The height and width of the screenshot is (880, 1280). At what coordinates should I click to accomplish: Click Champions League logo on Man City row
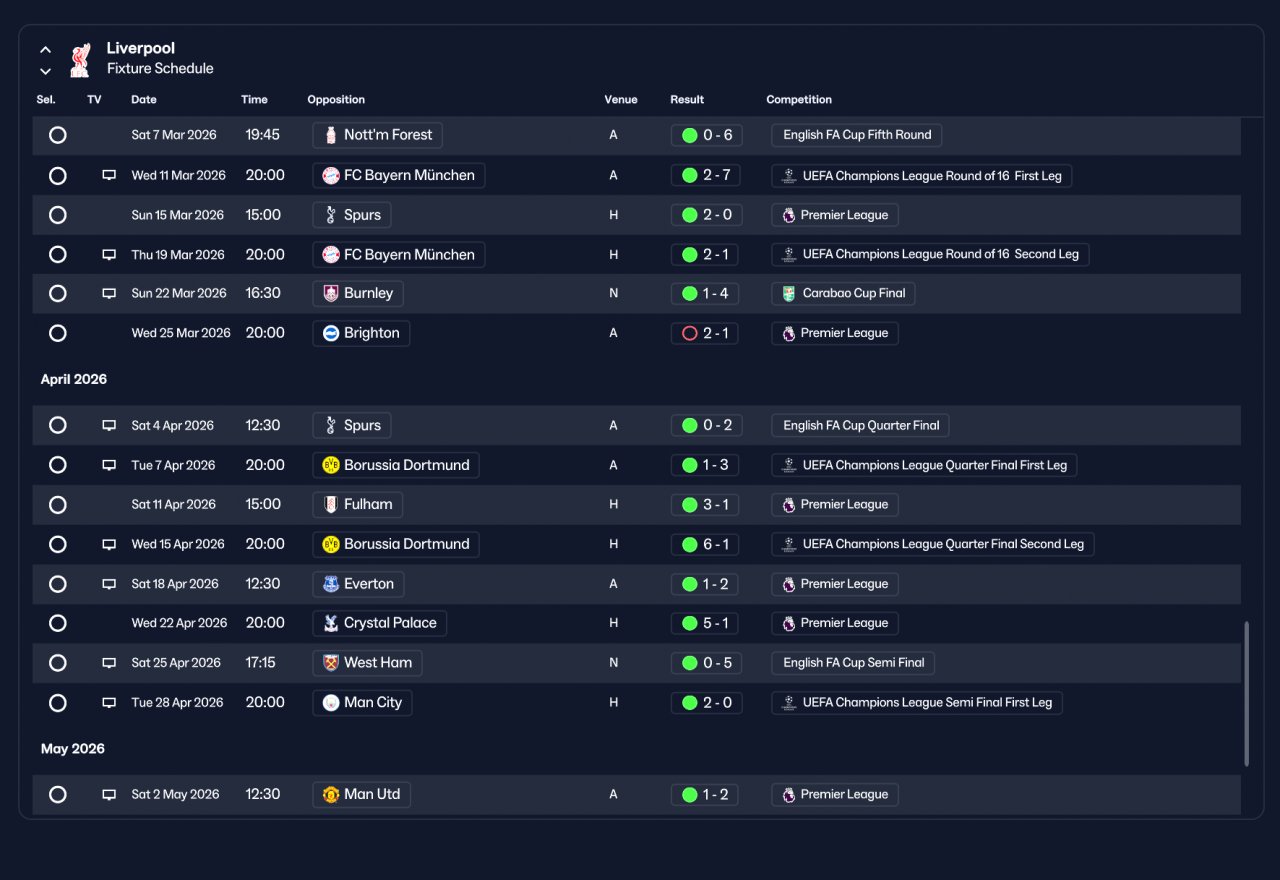[x=789, y=703]
